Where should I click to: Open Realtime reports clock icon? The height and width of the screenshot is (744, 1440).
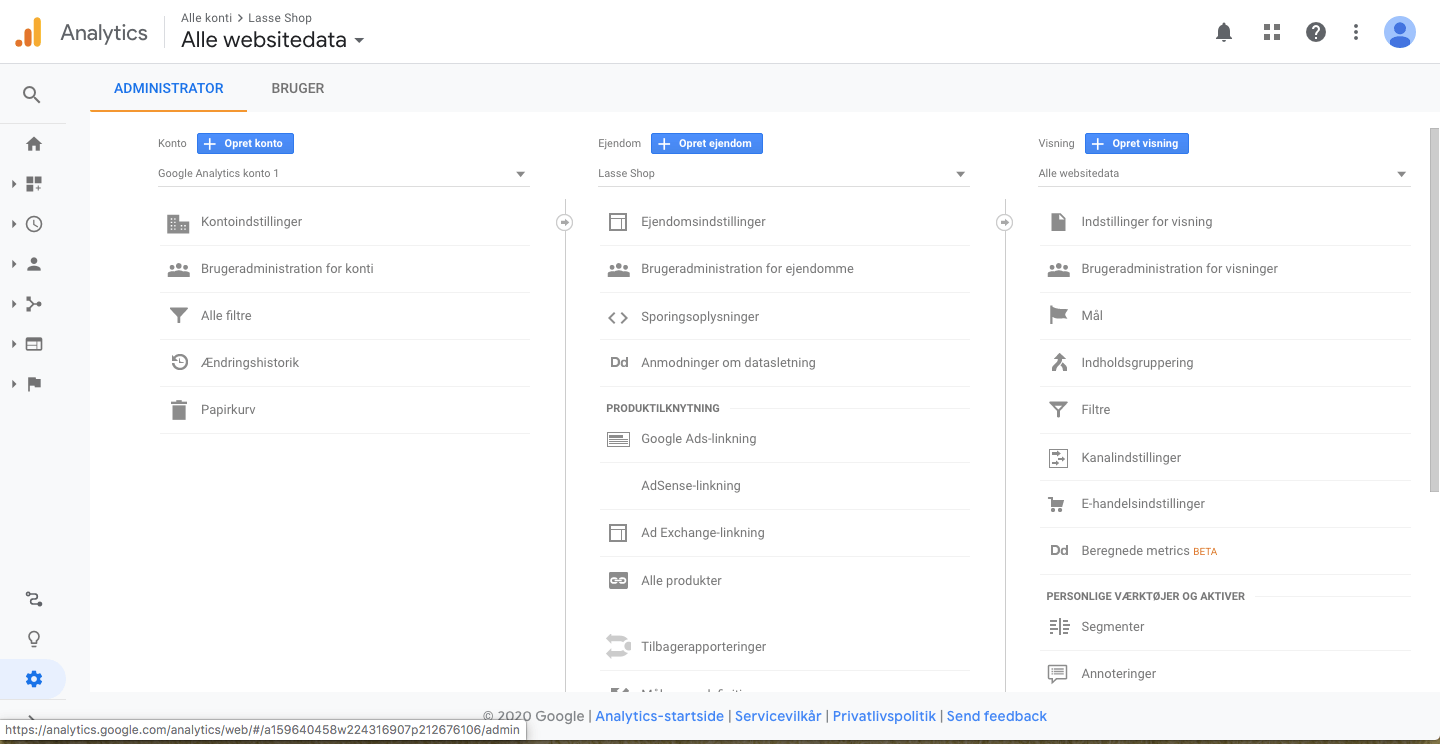pos(34,224)
